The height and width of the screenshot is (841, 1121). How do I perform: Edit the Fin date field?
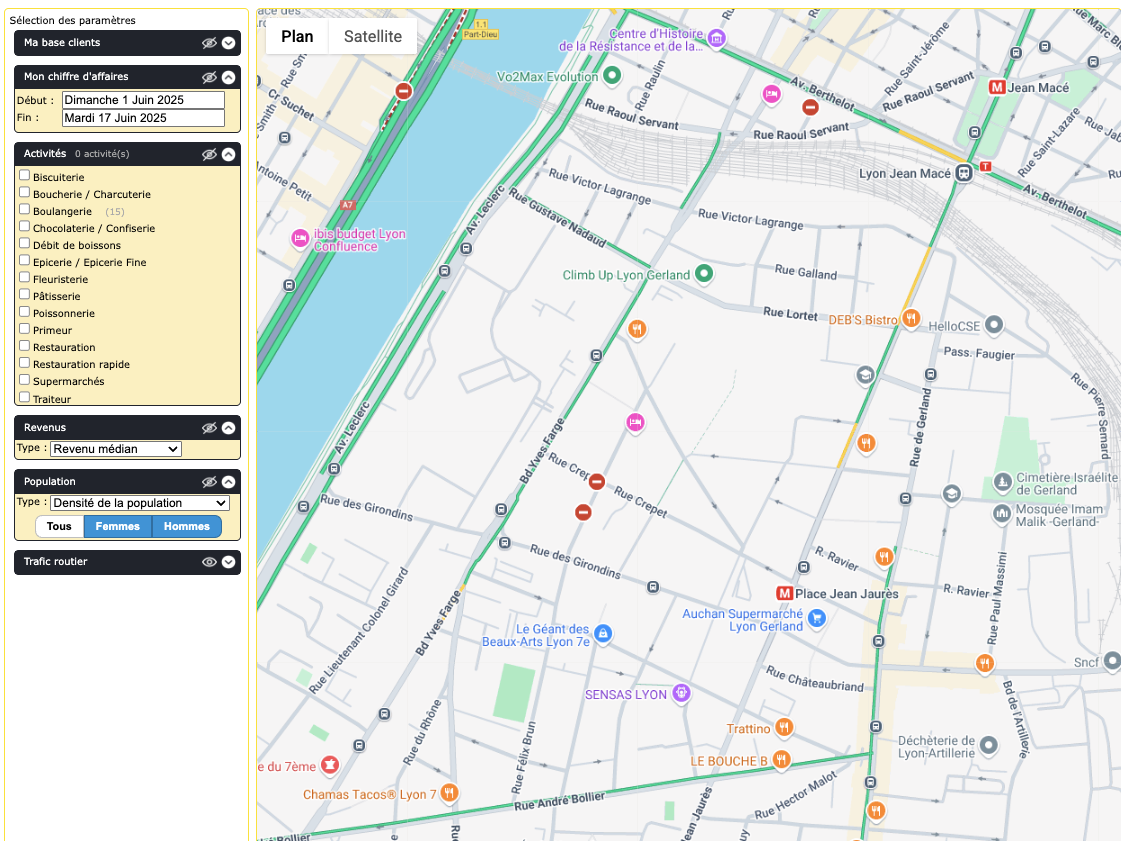(143, 118)
